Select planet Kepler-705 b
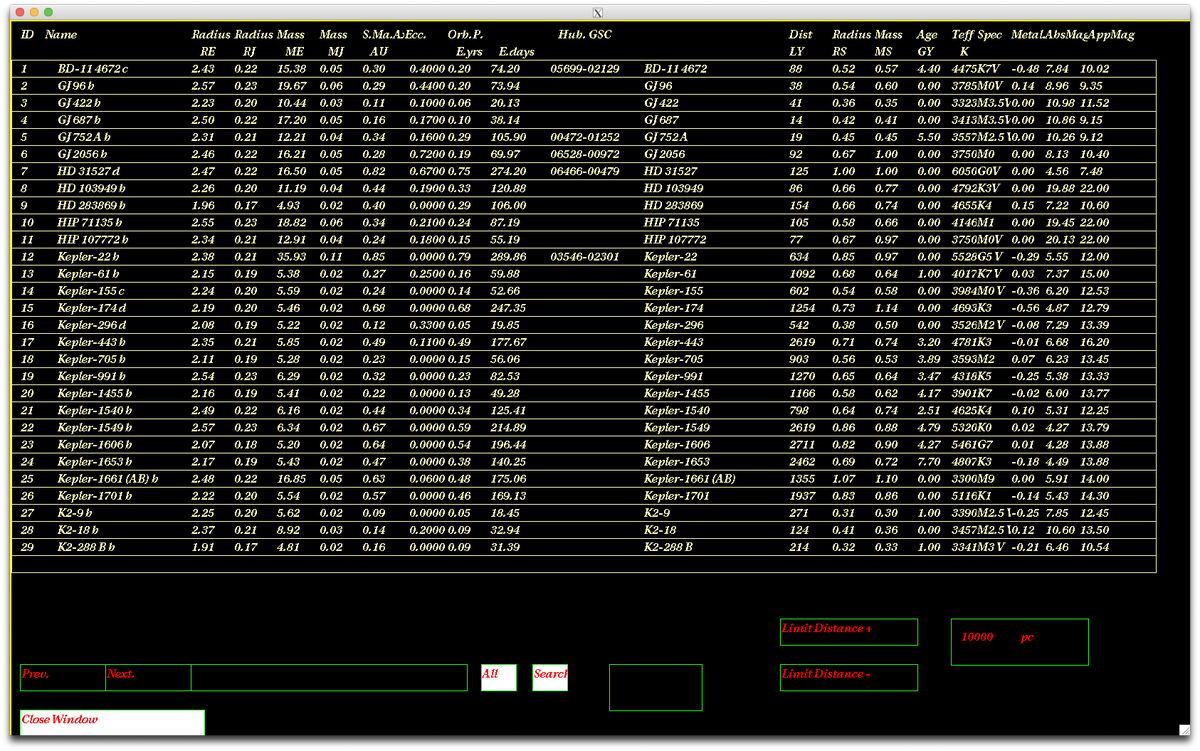The height and width of the screenshot is (751, 1200). coord(584,358)
